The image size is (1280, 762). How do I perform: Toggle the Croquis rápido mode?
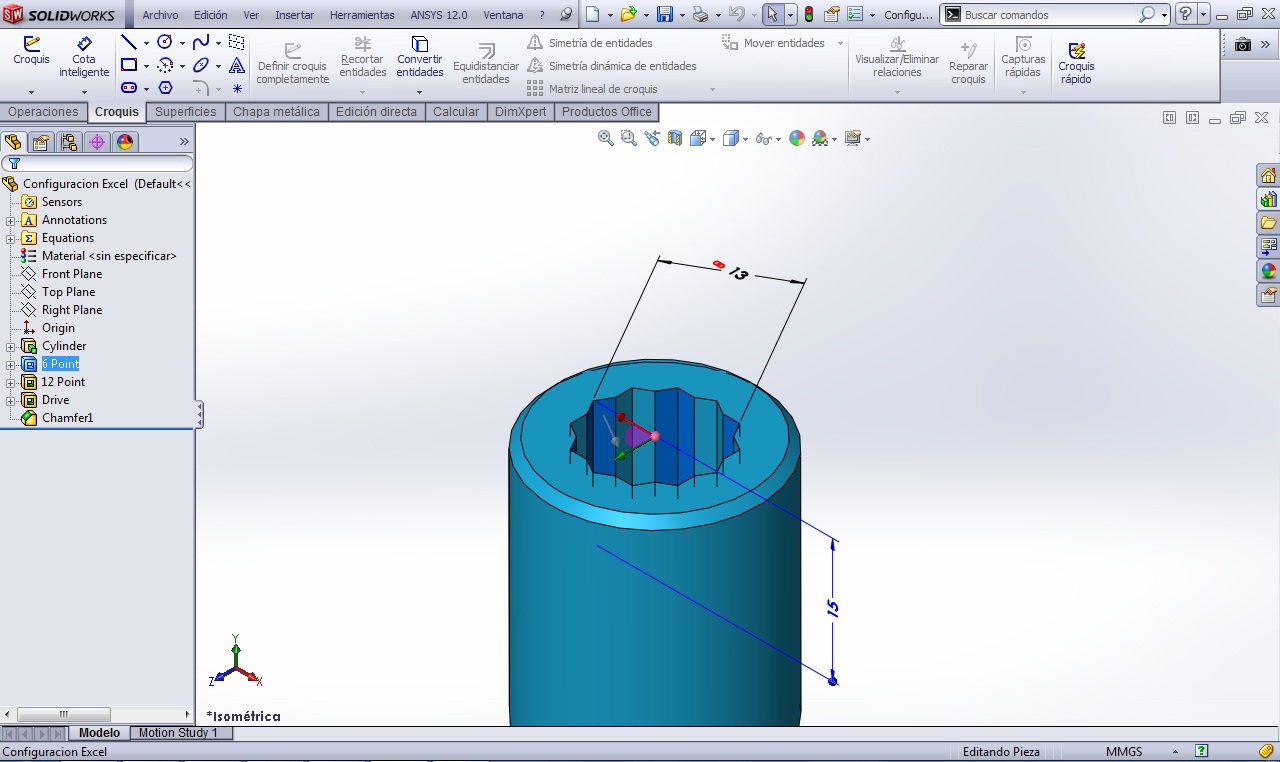coord(1077,61)
